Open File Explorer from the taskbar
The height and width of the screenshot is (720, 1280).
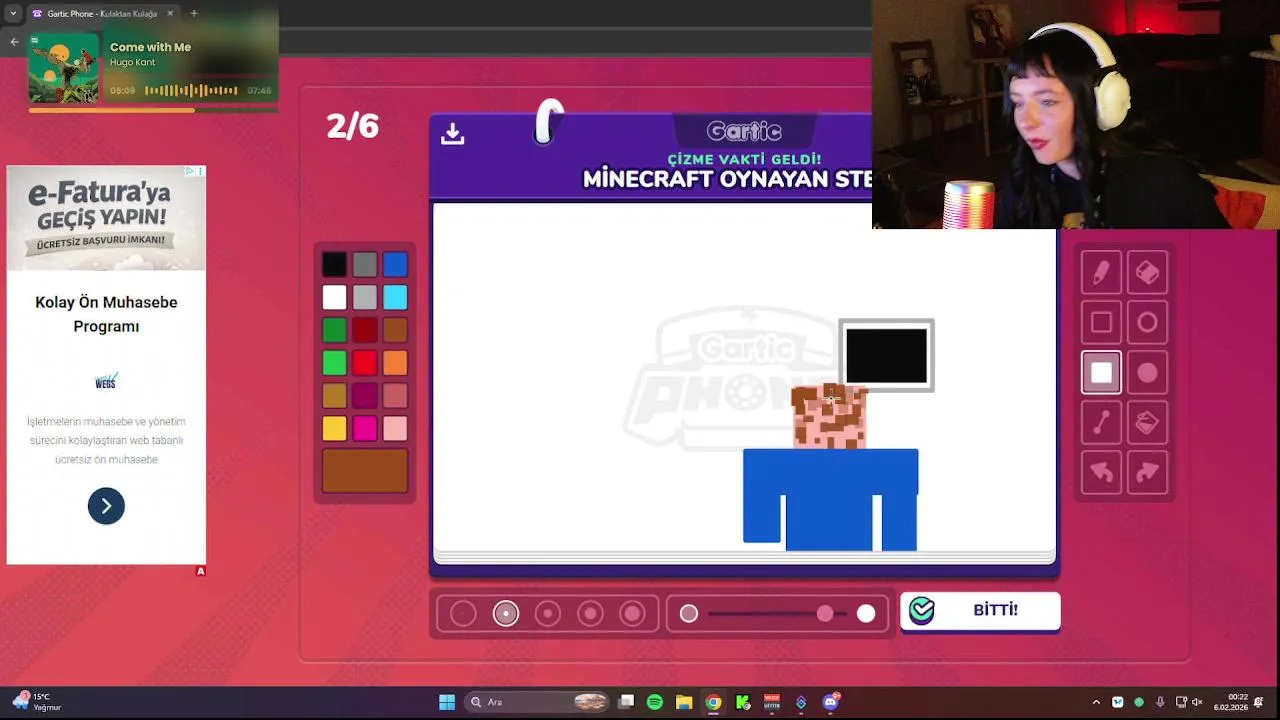pyautogui.click(x=684, y=702)
